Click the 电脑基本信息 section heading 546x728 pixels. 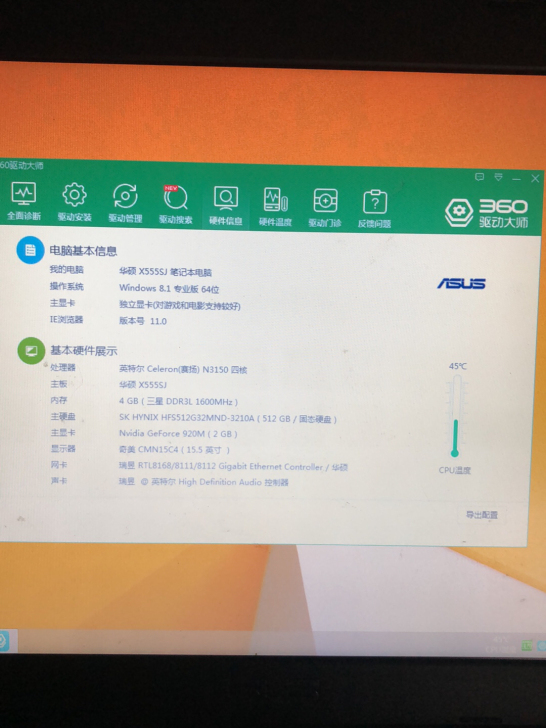coord(83,251)
